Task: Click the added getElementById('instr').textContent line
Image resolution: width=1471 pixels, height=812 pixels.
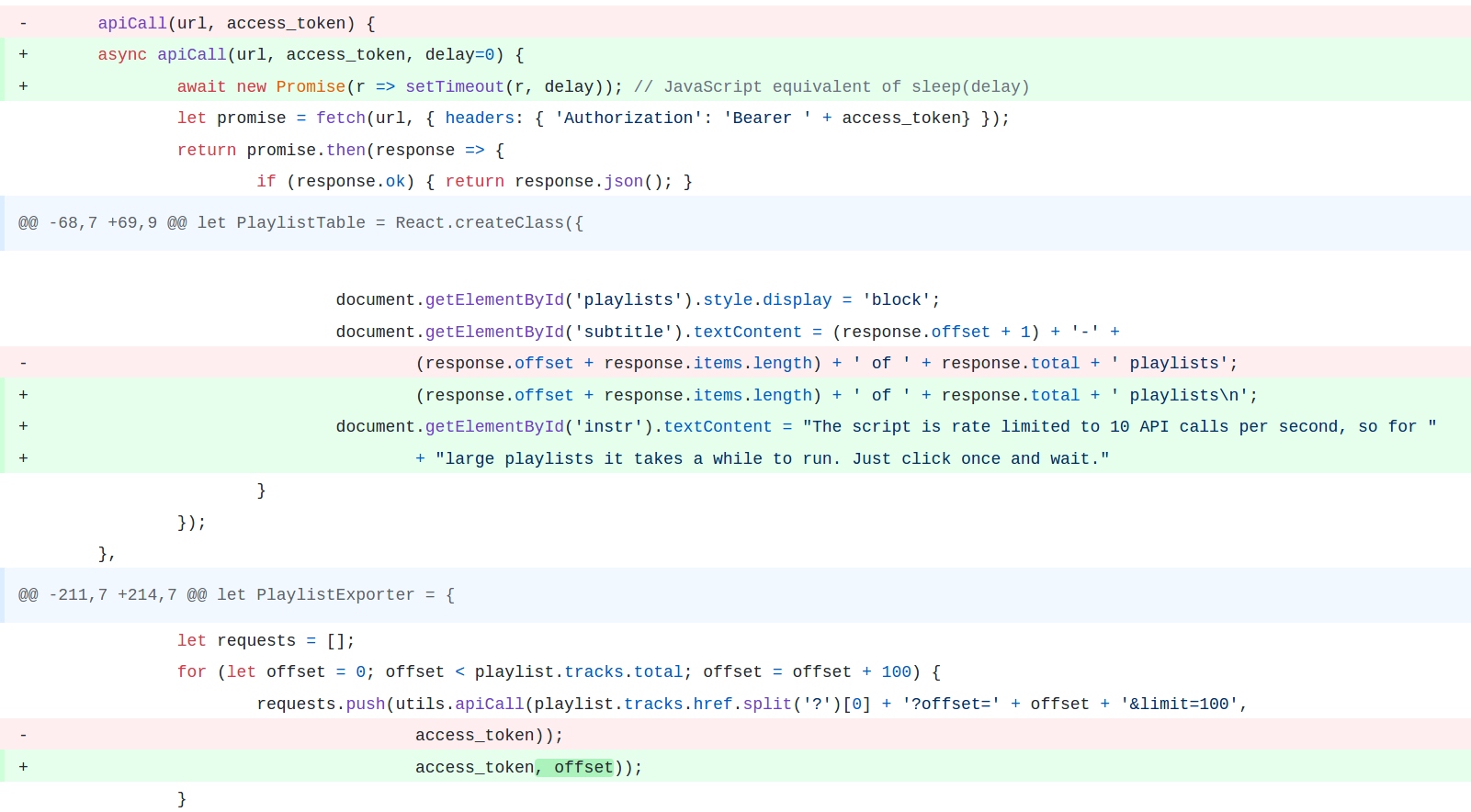Action: pyautogui.click(x=735, y=426)
